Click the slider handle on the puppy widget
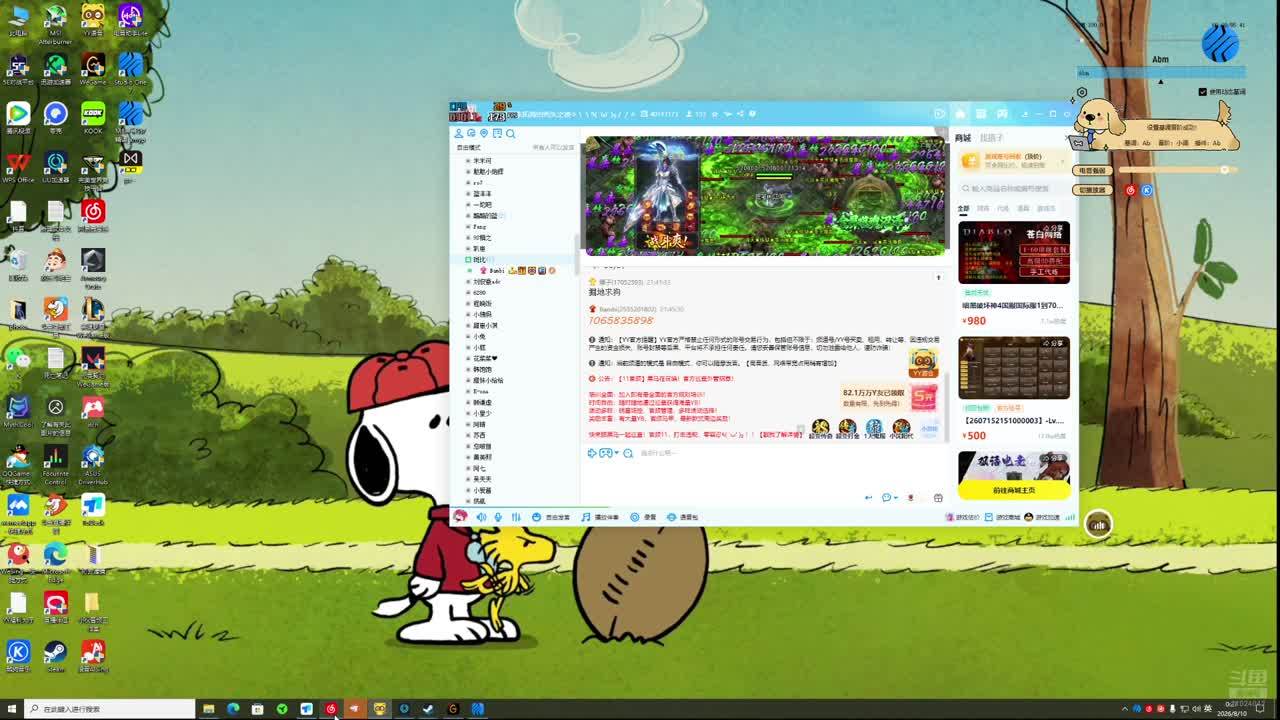The width and height of the screenshot is (1280, 720). tap(1224, 170)
